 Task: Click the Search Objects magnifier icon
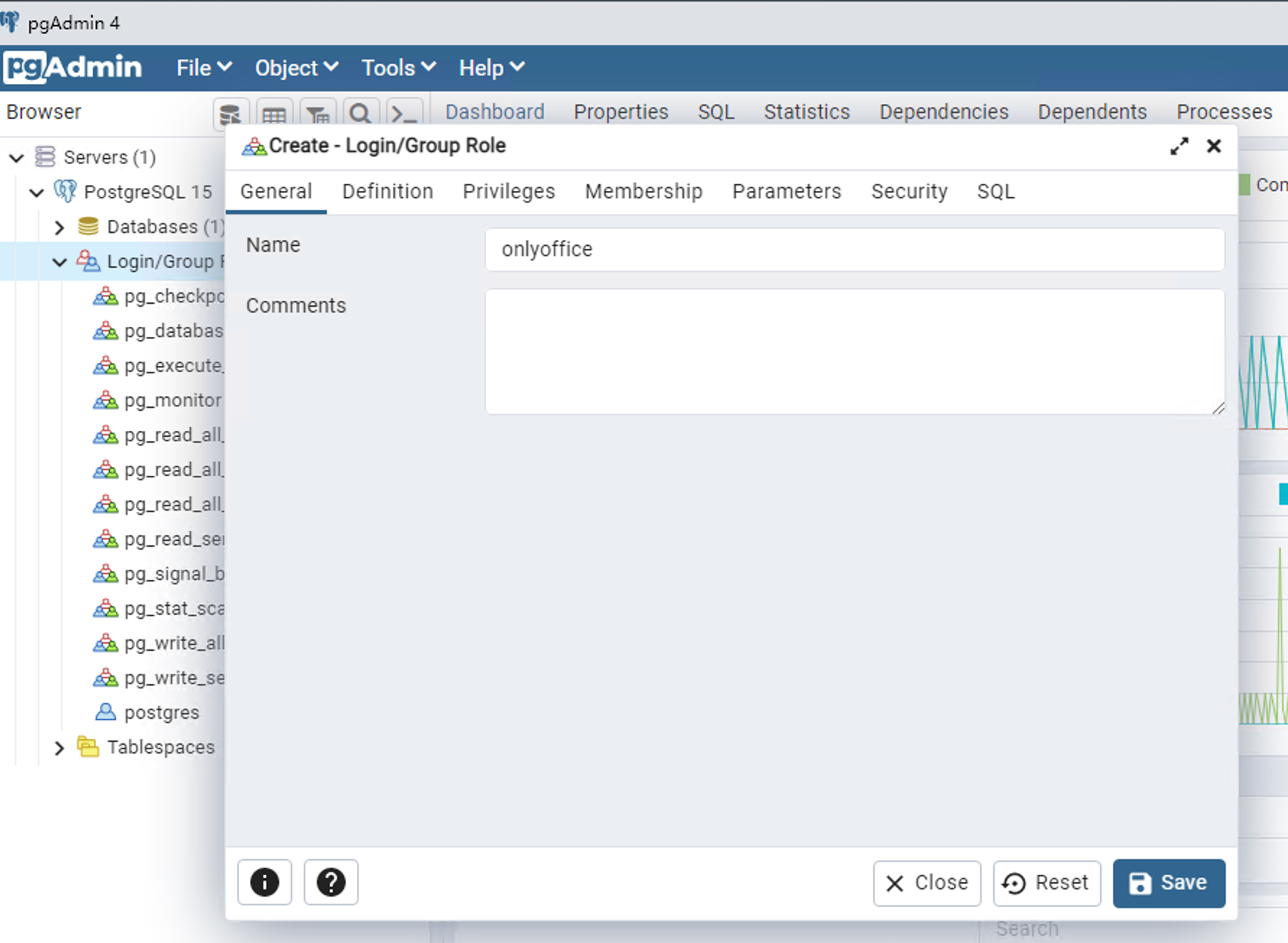[x=361, y=114]
